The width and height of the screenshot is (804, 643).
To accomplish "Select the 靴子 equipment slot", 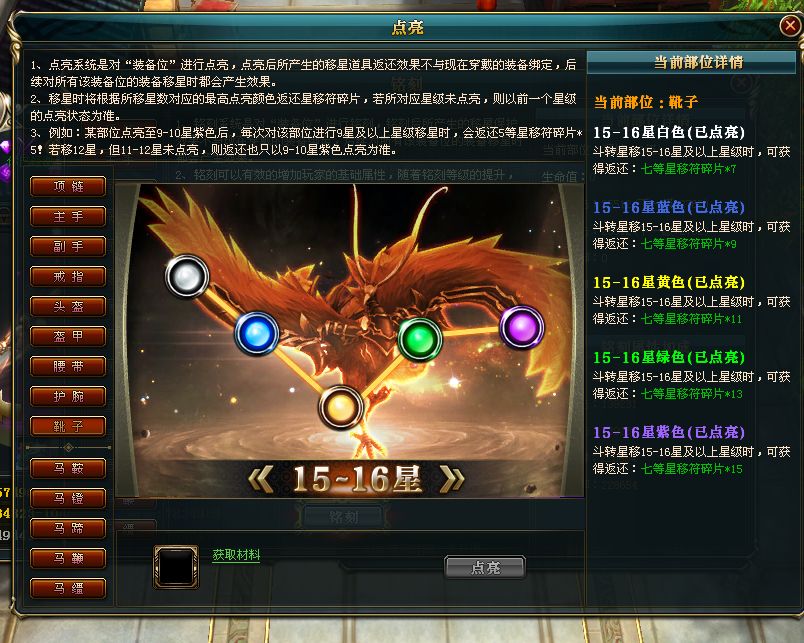I will click(x=68, y=426).
